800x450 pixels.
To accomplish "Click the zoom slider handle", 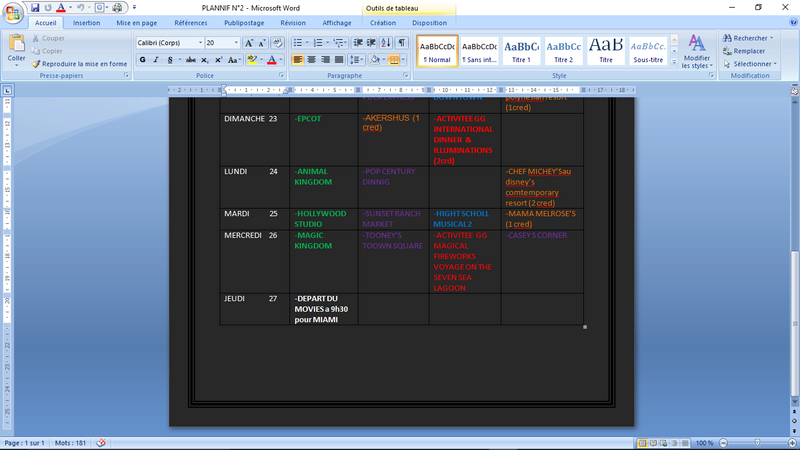I will (758, 443).
